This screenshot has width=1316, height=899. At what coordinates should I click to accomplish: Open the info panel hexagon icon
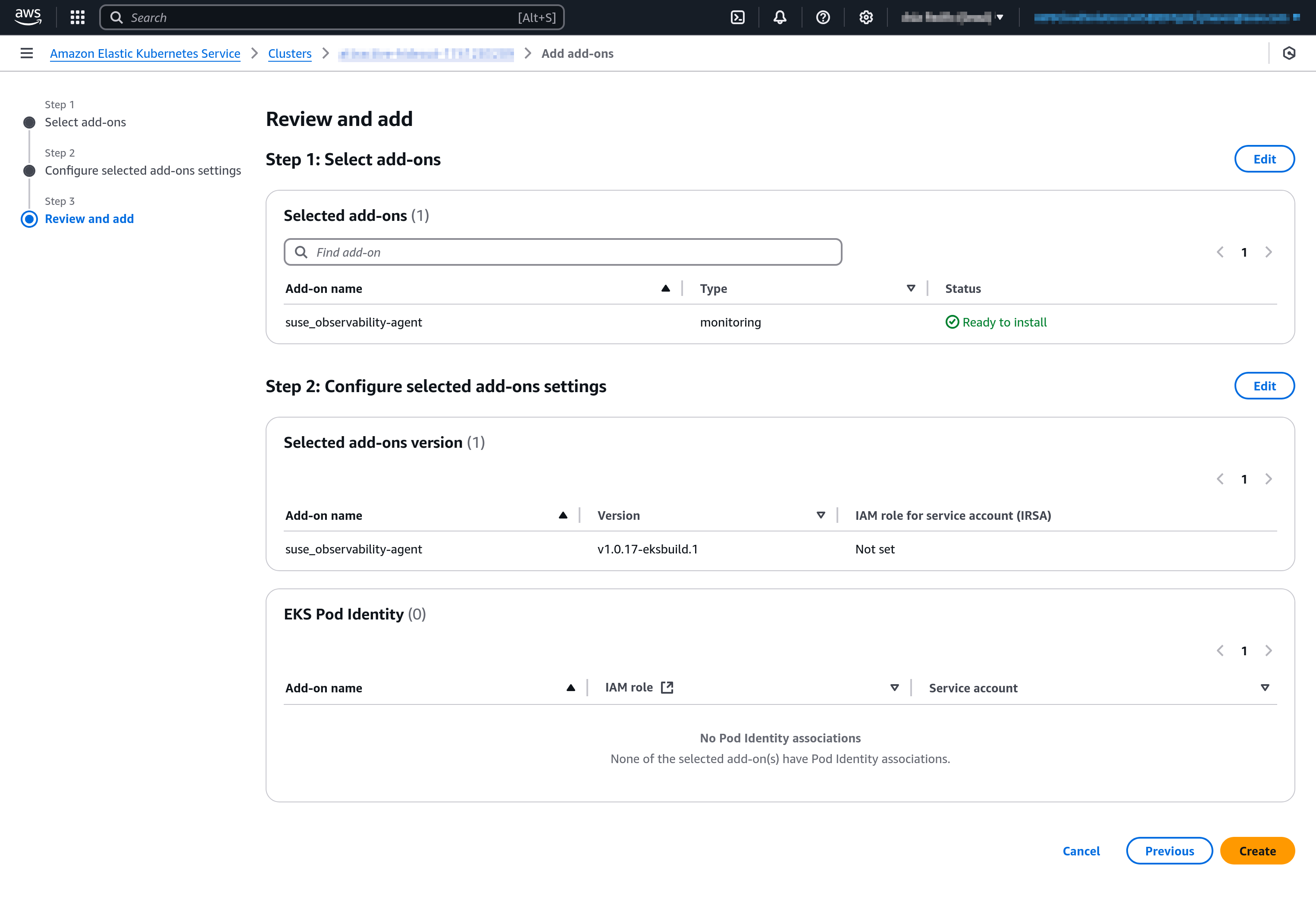(1289, 53)
